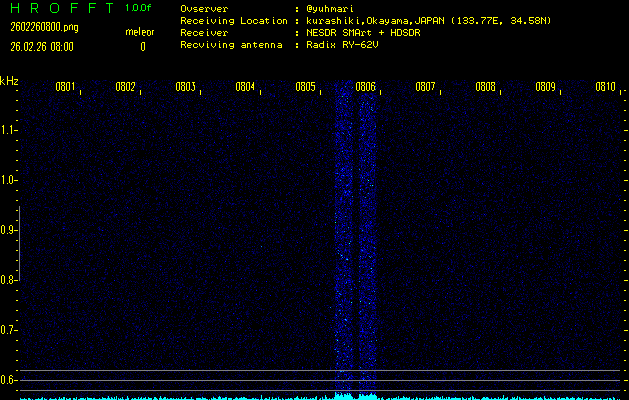Image resolution: width=629 pixels, height=400 pixels.
Task: Select the 1.0.0f version label
Action: [x=138, y=8]
